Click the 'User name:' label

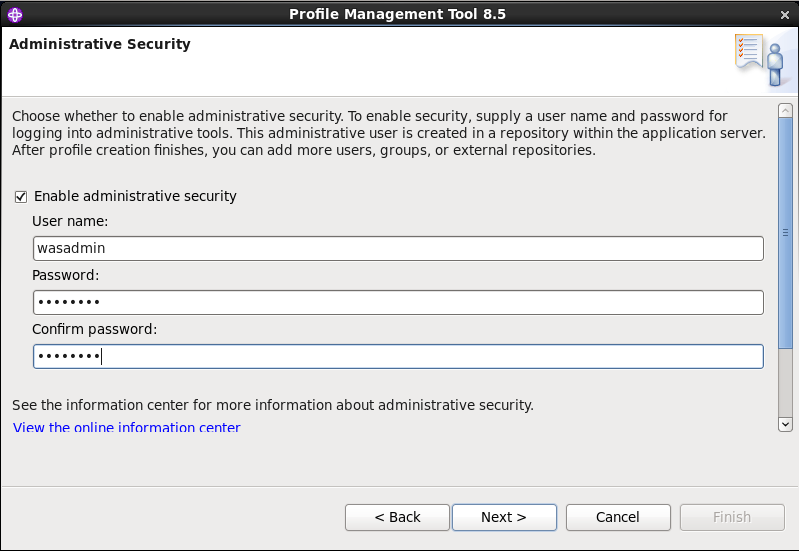pos(70,221)
